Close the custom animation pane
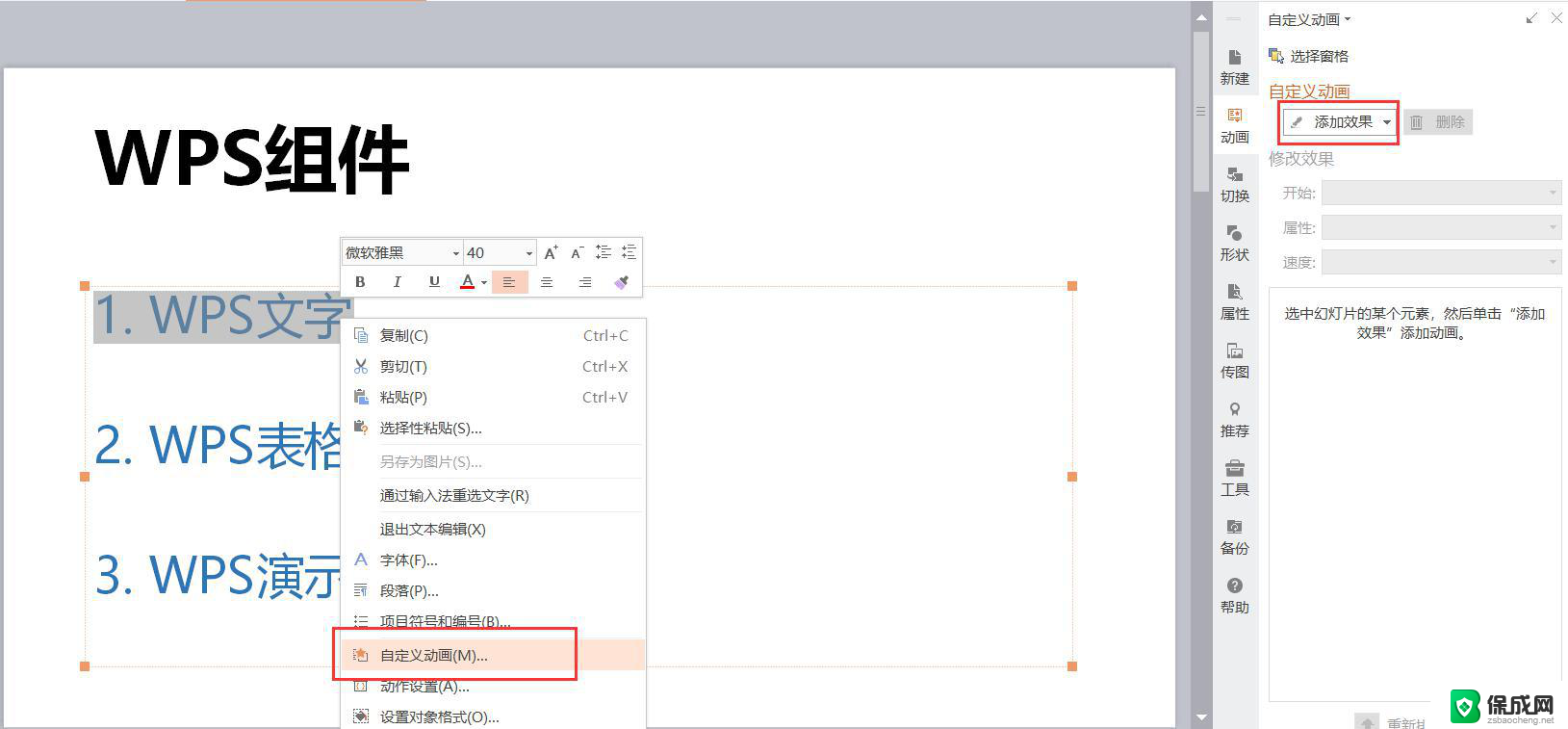1568x729 pixels. click(1556, 18)
